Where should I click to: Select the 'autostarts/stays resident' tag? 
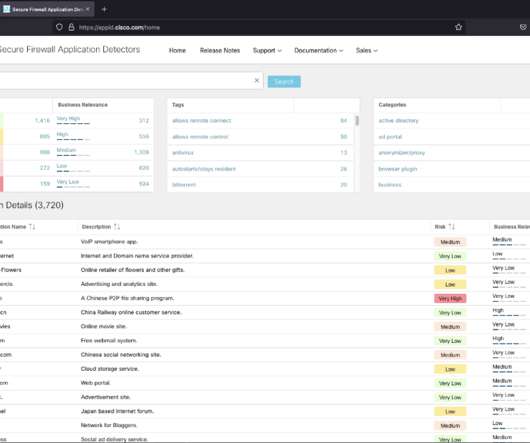click(204, 169)
